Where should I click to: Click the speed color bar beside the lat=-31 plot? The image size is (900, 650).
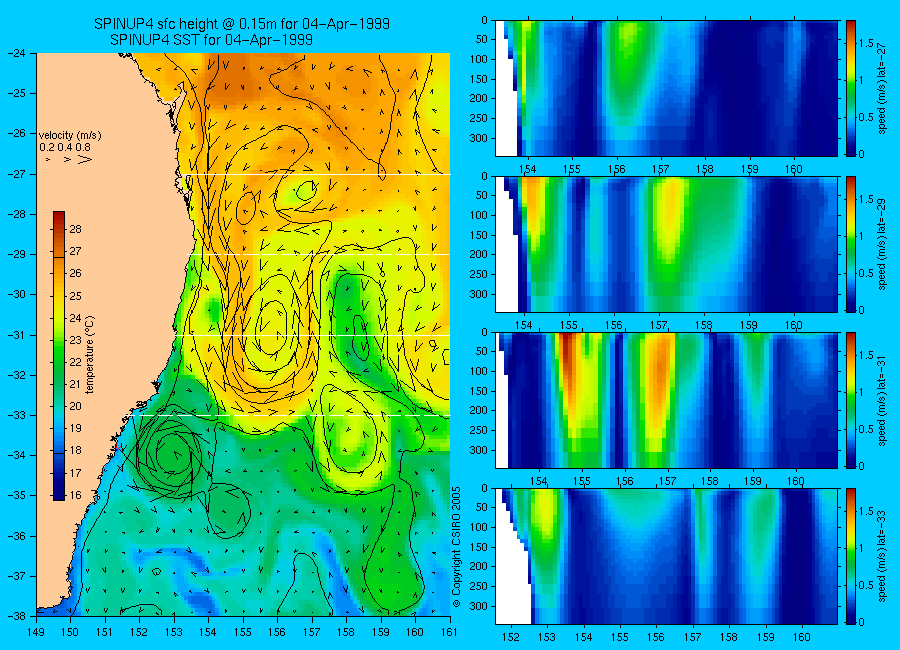(851, 400)
